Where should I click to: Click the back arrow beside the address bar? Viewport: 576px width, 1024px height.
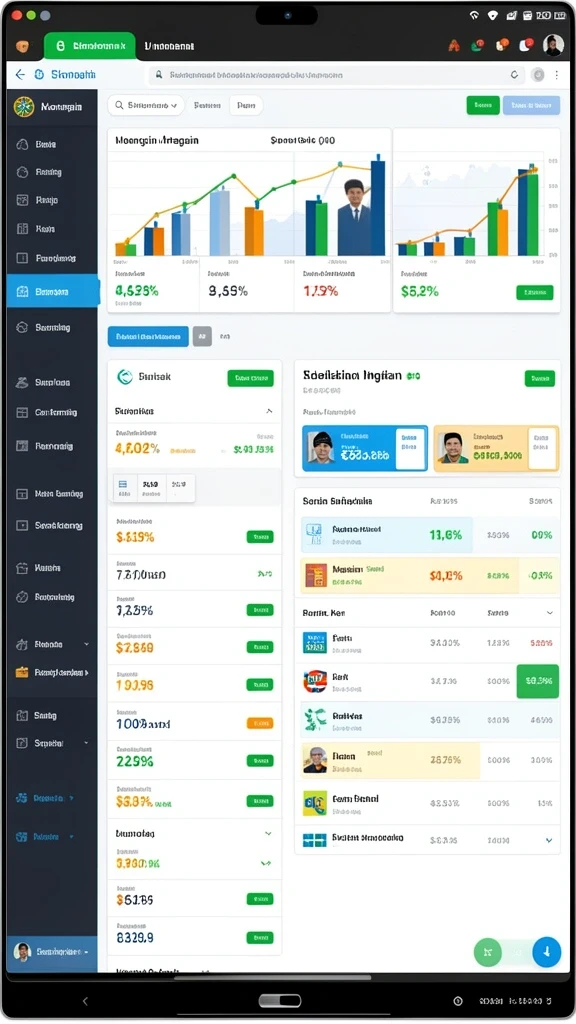tap(20, 75)
